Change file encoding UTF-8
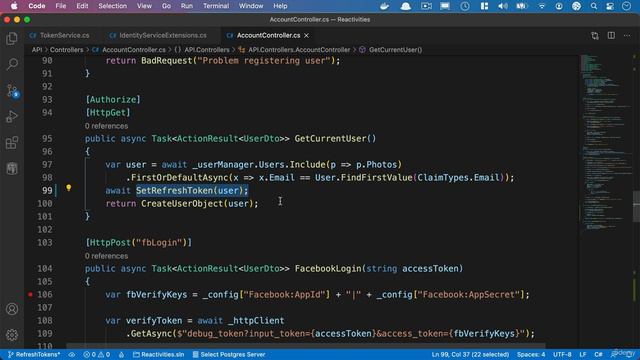 coord(562,354)
